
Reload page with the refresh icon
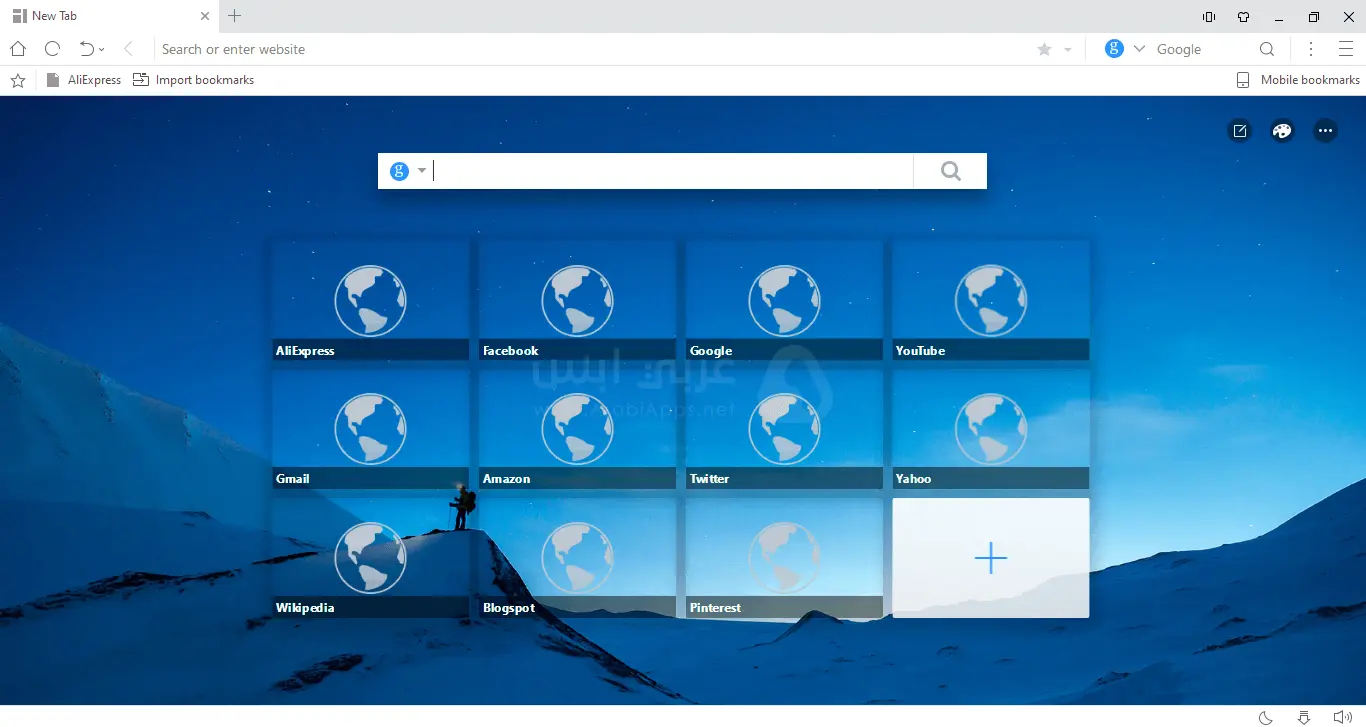pyautogui.click(x=53, y=49)
